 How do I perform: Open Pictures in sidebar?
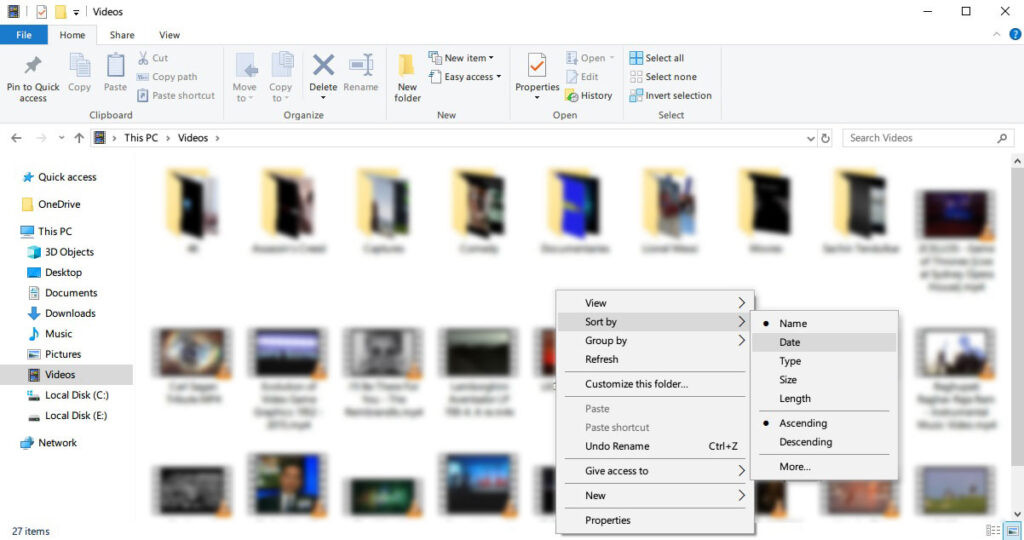(x=55, y=354)
